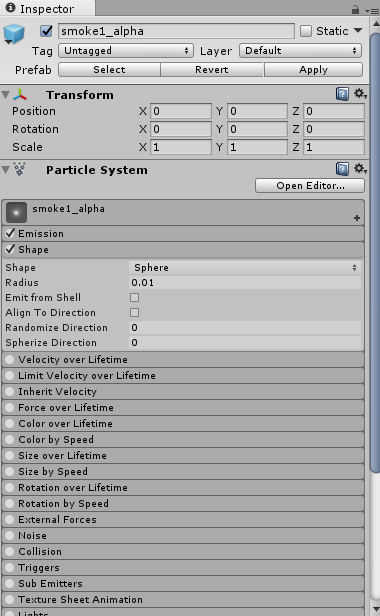This screenshot has width=380, height=616.
Task: Open the Transform help reference icon
Action: coord(342,94)
